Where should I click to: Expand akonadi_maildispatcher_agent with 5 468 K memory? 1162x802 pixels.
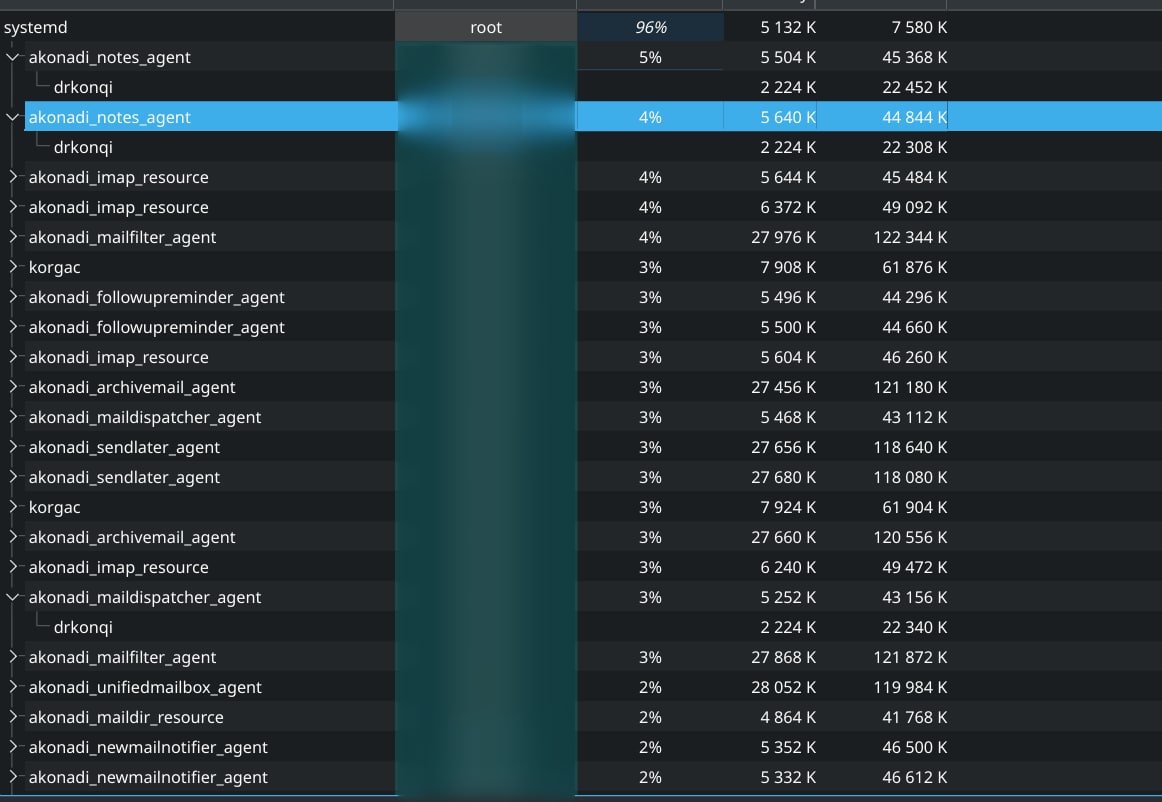[x=13, y=417]
